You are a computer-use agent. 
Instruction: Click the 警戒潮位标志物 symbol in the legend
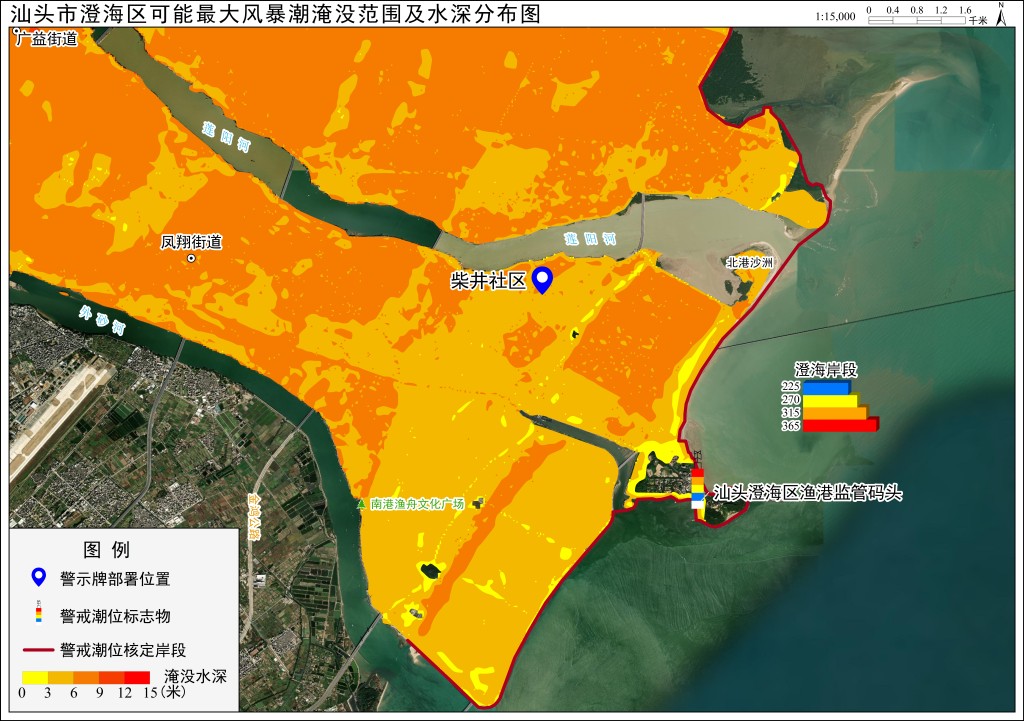pos(39,611)
